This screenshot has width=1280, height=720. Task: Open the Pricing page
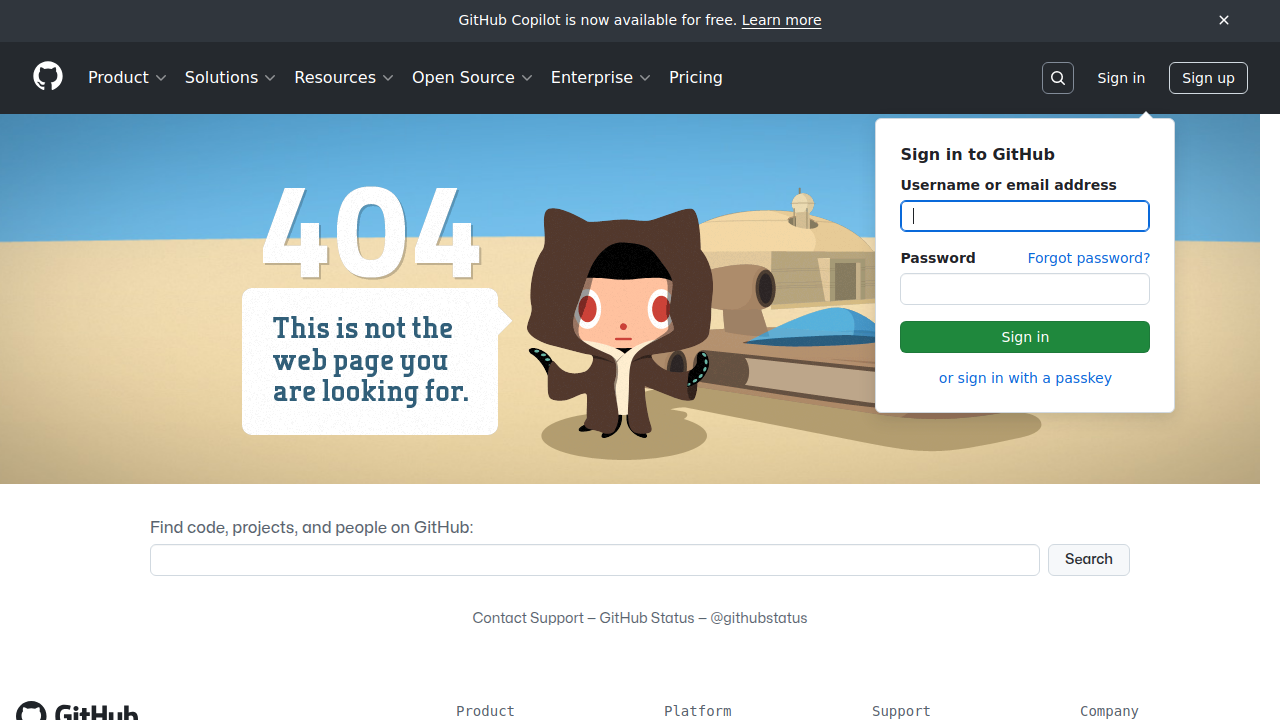[x=696, y=77]
